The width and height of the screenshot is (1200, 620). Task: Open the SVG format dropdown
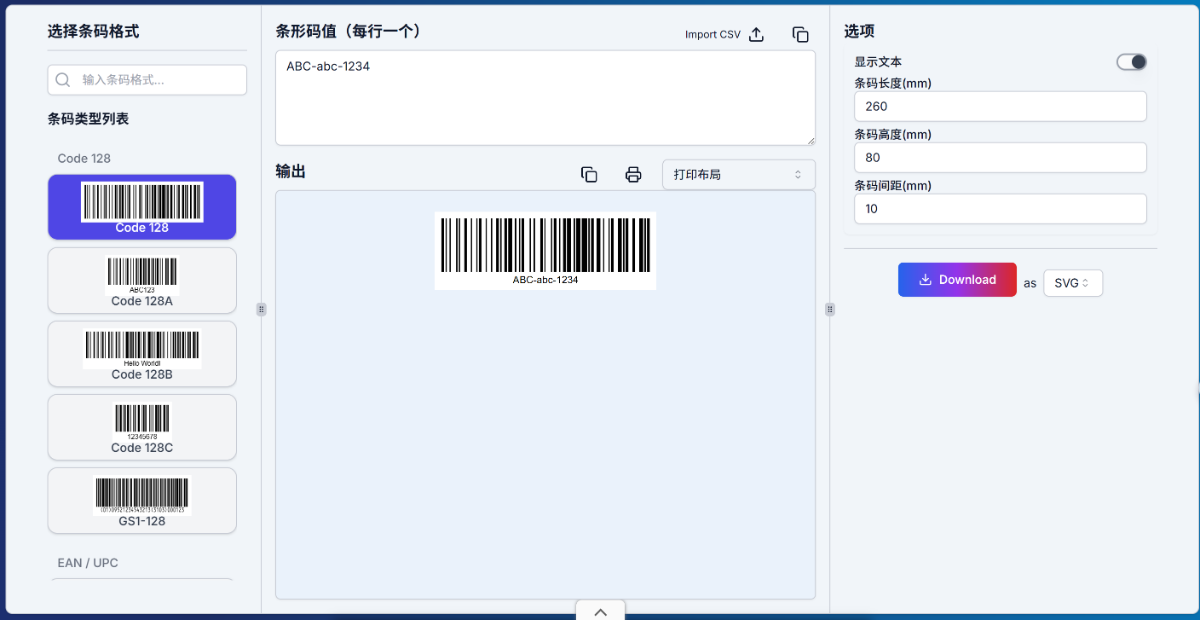point(1073,283)
